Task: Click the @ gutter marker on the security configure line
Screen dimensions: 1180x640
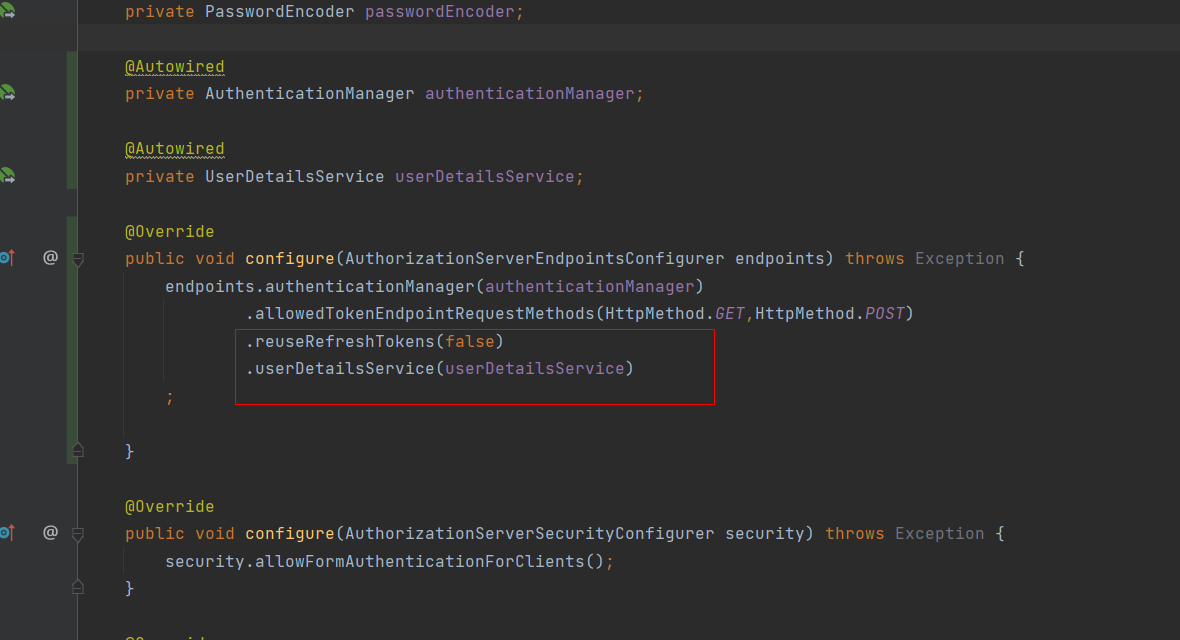Action: click(50, 533)
